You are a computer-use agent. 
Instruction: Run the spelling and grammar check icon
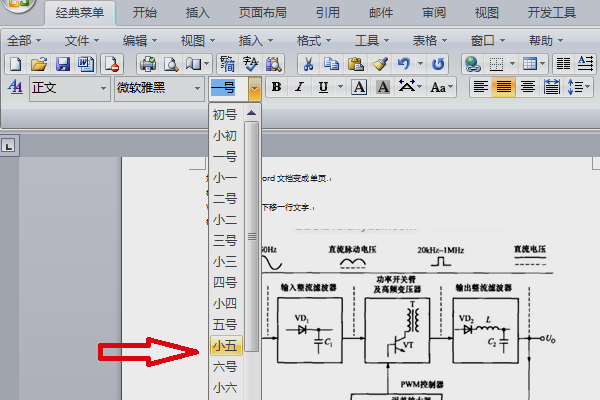(251, 64)
